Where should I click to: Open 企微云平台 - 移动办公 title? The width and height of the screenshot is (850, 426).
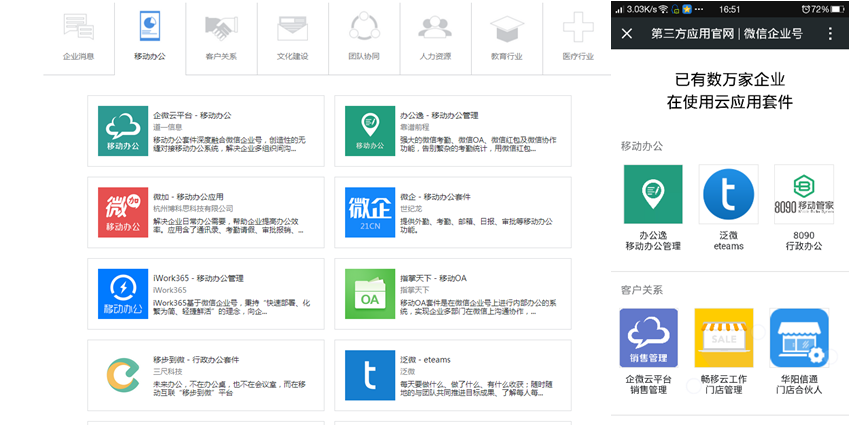click(x=192, y=115)
